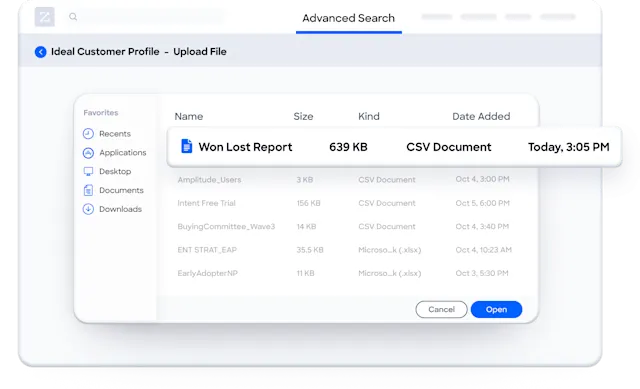Focus the top search input field
The width and height of the screenshot is (640, 389).
click(145, 17)
